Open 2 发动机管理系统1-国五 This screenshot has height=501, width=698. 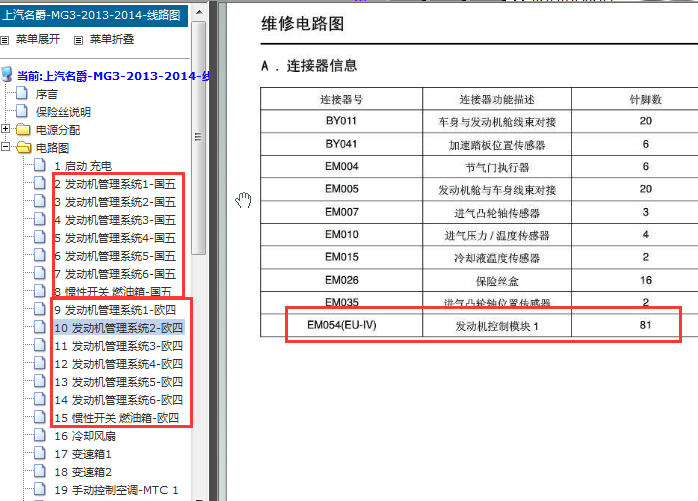coord(115,184)
